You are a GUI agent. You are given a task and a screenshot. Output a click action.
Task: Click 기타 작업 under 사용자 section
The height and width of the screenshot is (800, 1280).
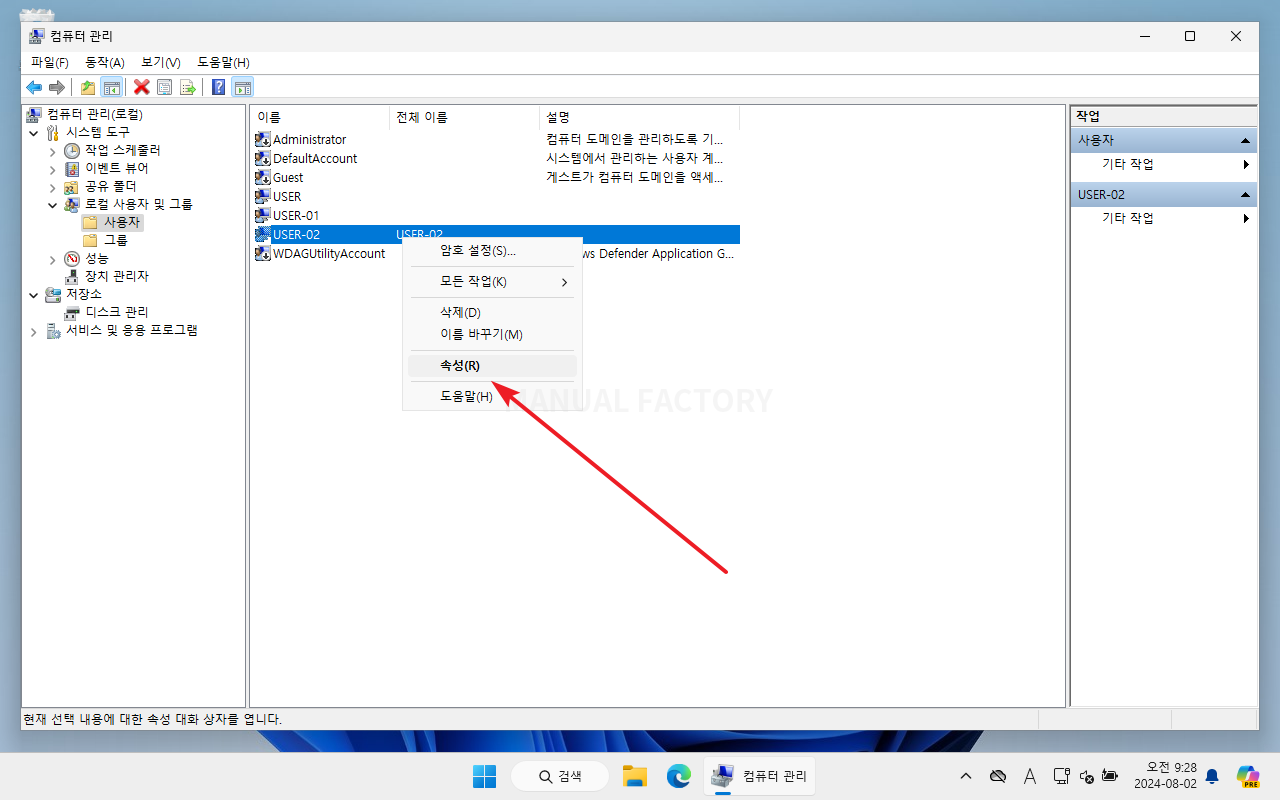pyautogui.click(x=1128, y=164)
